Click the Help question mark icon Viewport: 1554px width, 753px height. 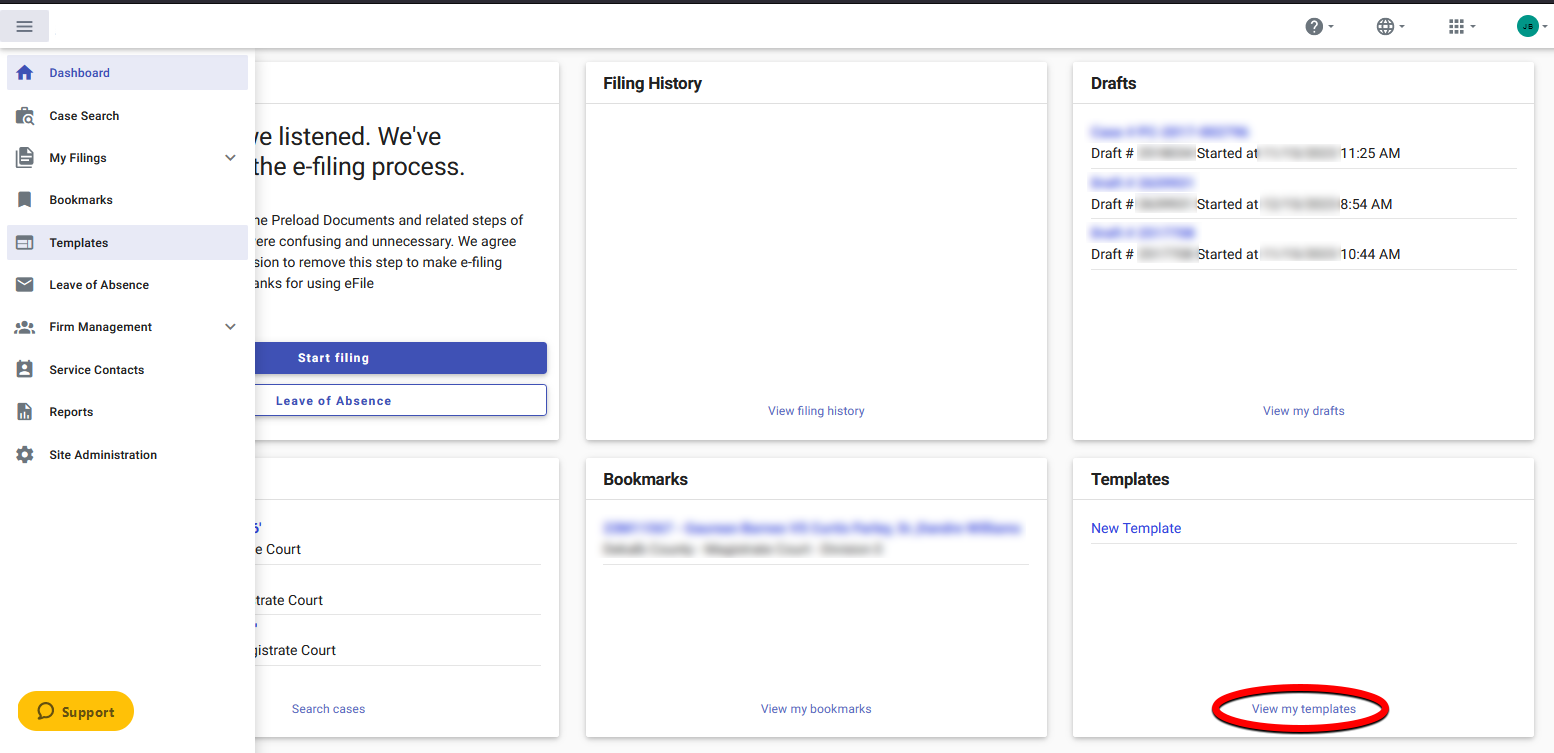(1313, 26)
